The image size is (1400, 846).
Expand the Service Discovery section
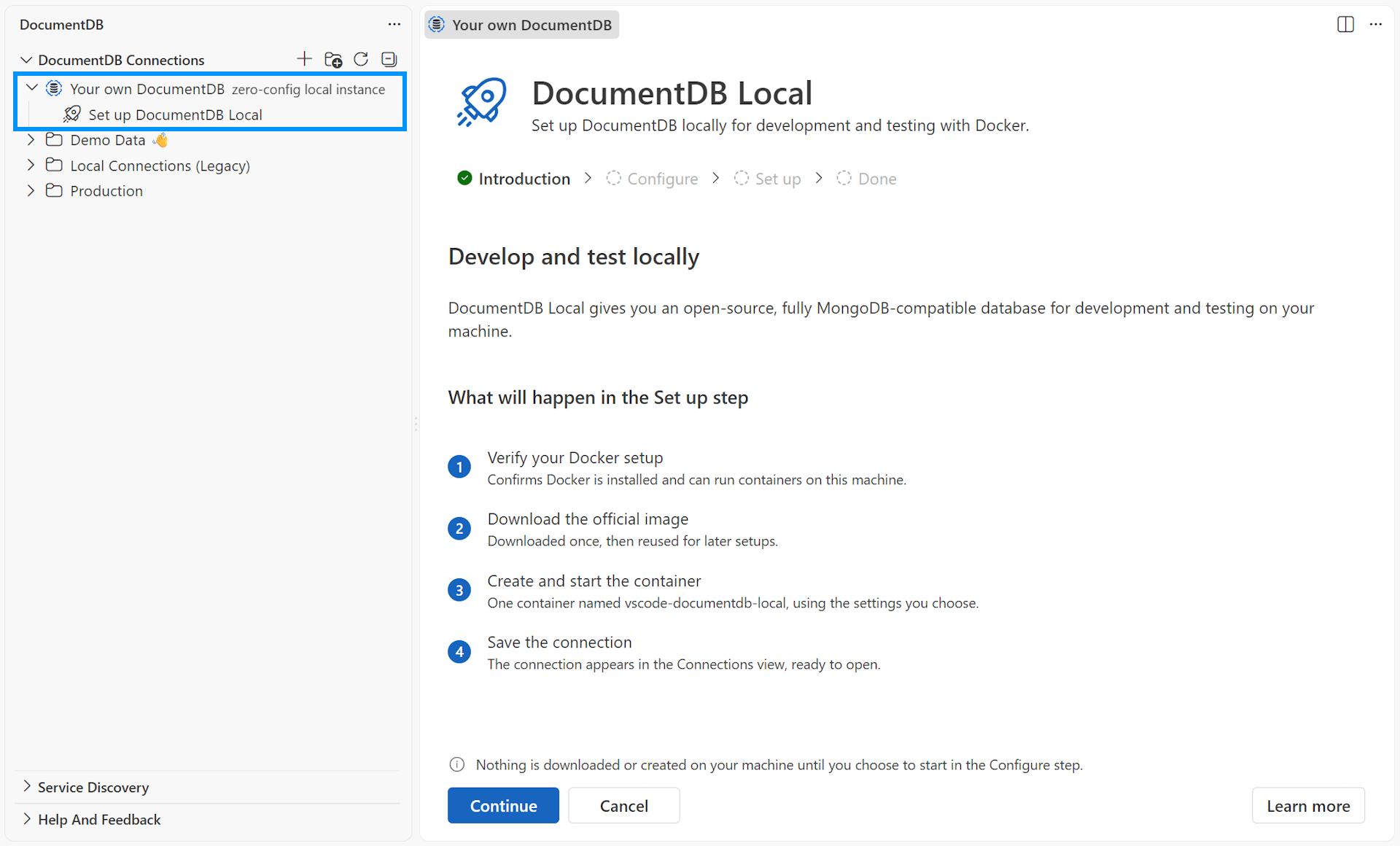pyautogui.click(x=27, y=786)
